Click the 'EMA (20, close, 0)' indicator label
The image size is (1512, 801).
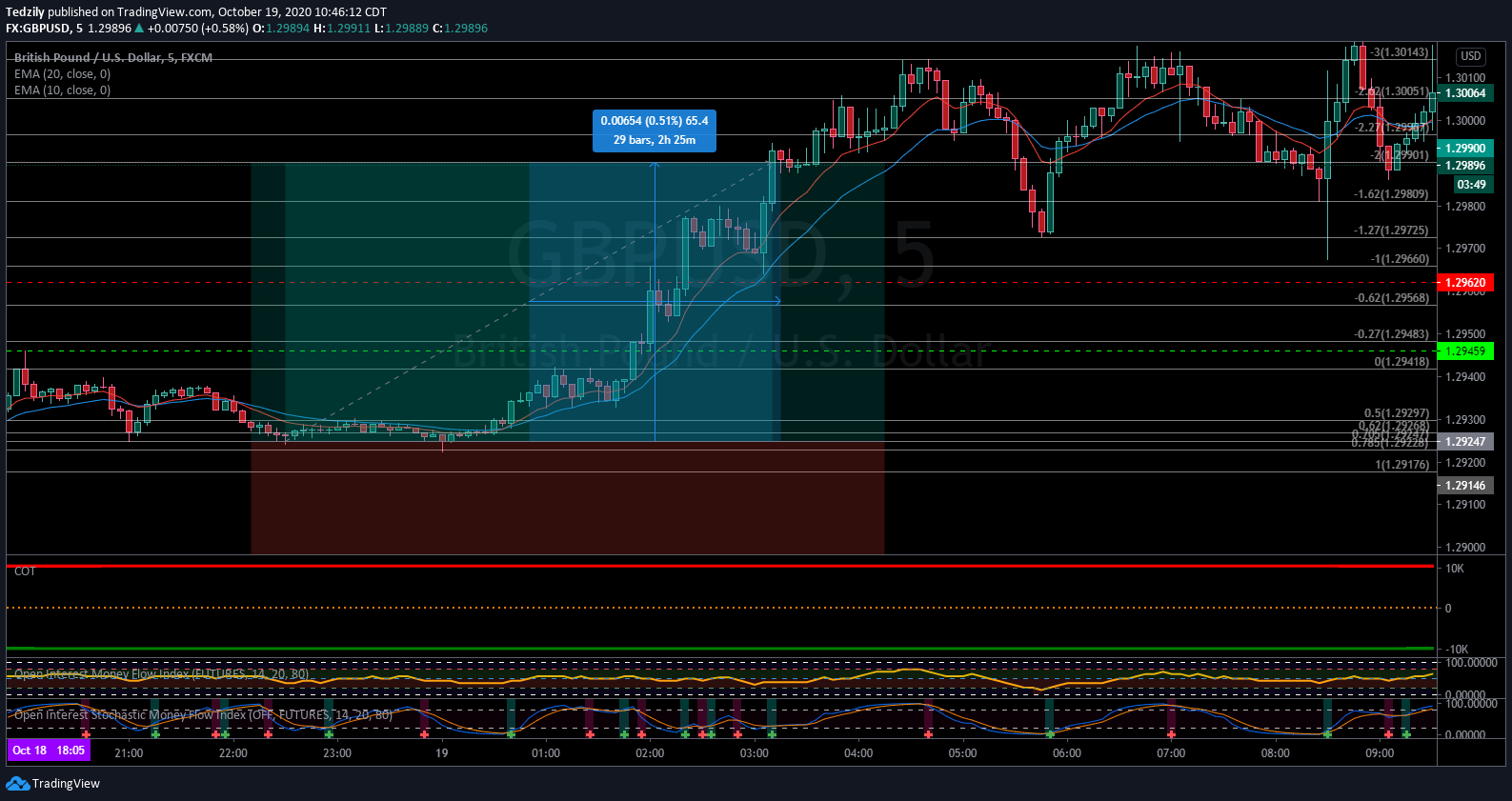[62, 74]
